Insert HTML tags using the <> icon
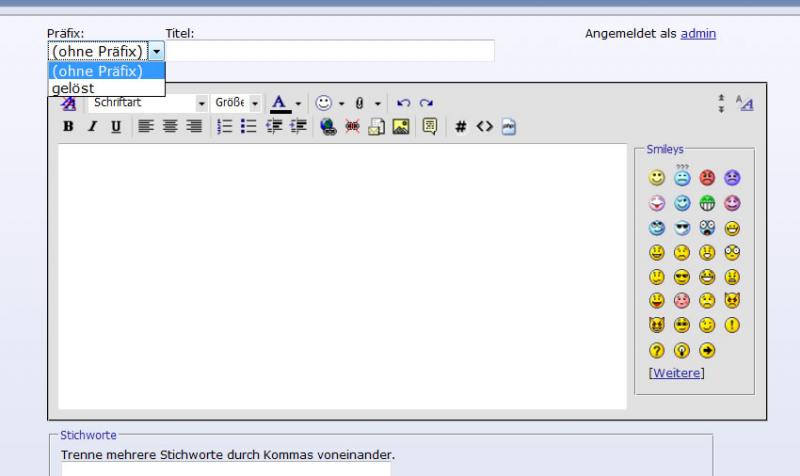This screenshot has height=476, width=800. (484, 127)
